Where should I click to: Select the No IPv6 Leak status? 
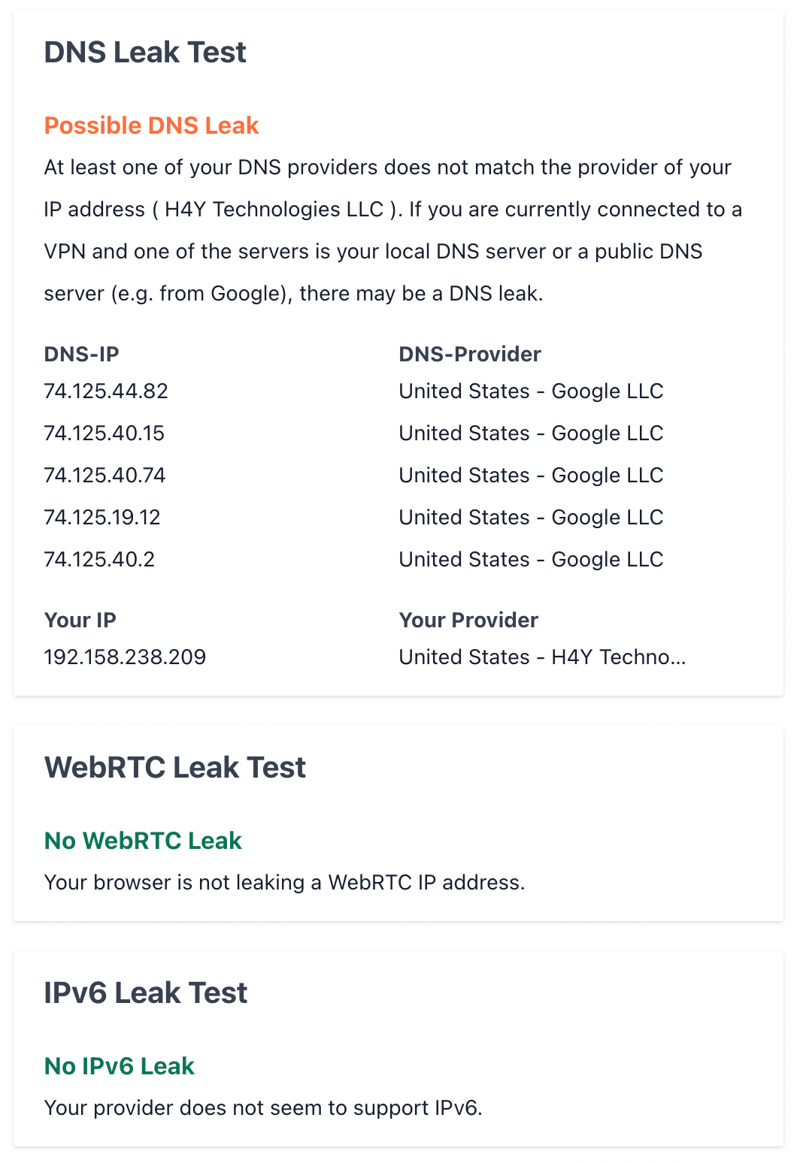(x=119, y=1066)
